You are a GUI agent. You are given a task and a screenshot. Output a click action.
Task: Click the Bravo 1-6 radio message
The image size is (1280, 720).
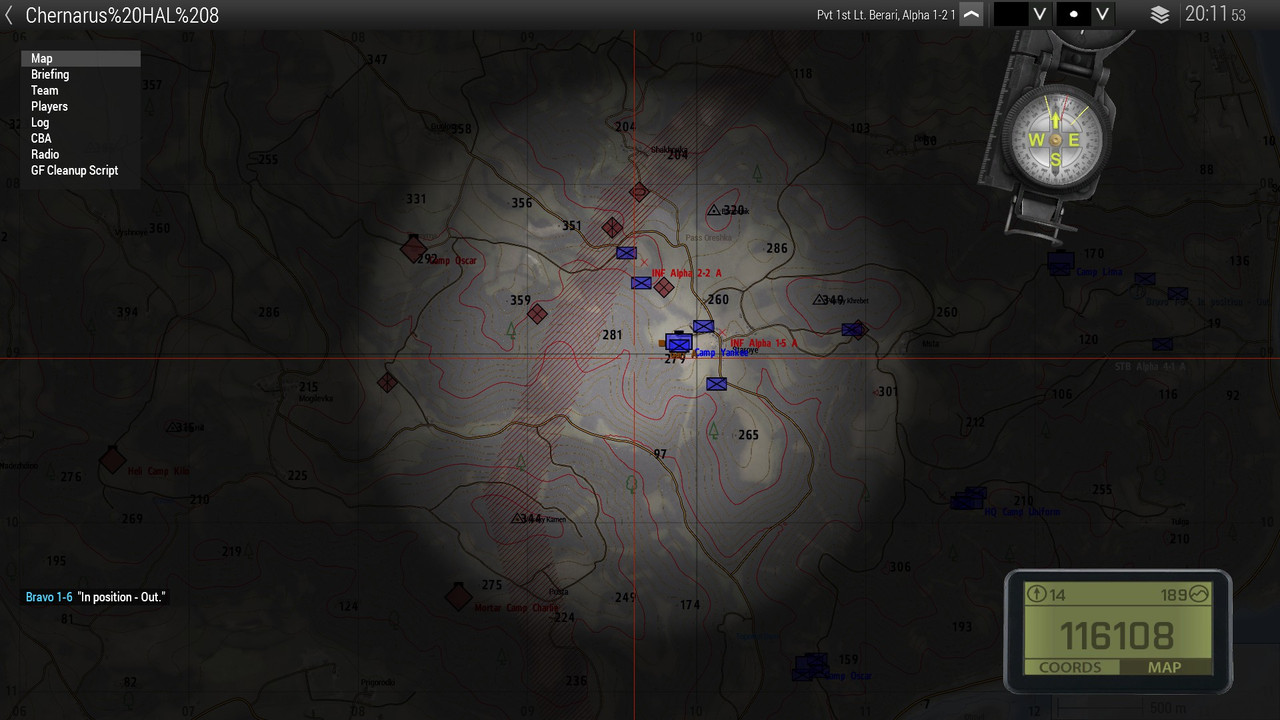(95, 597)
